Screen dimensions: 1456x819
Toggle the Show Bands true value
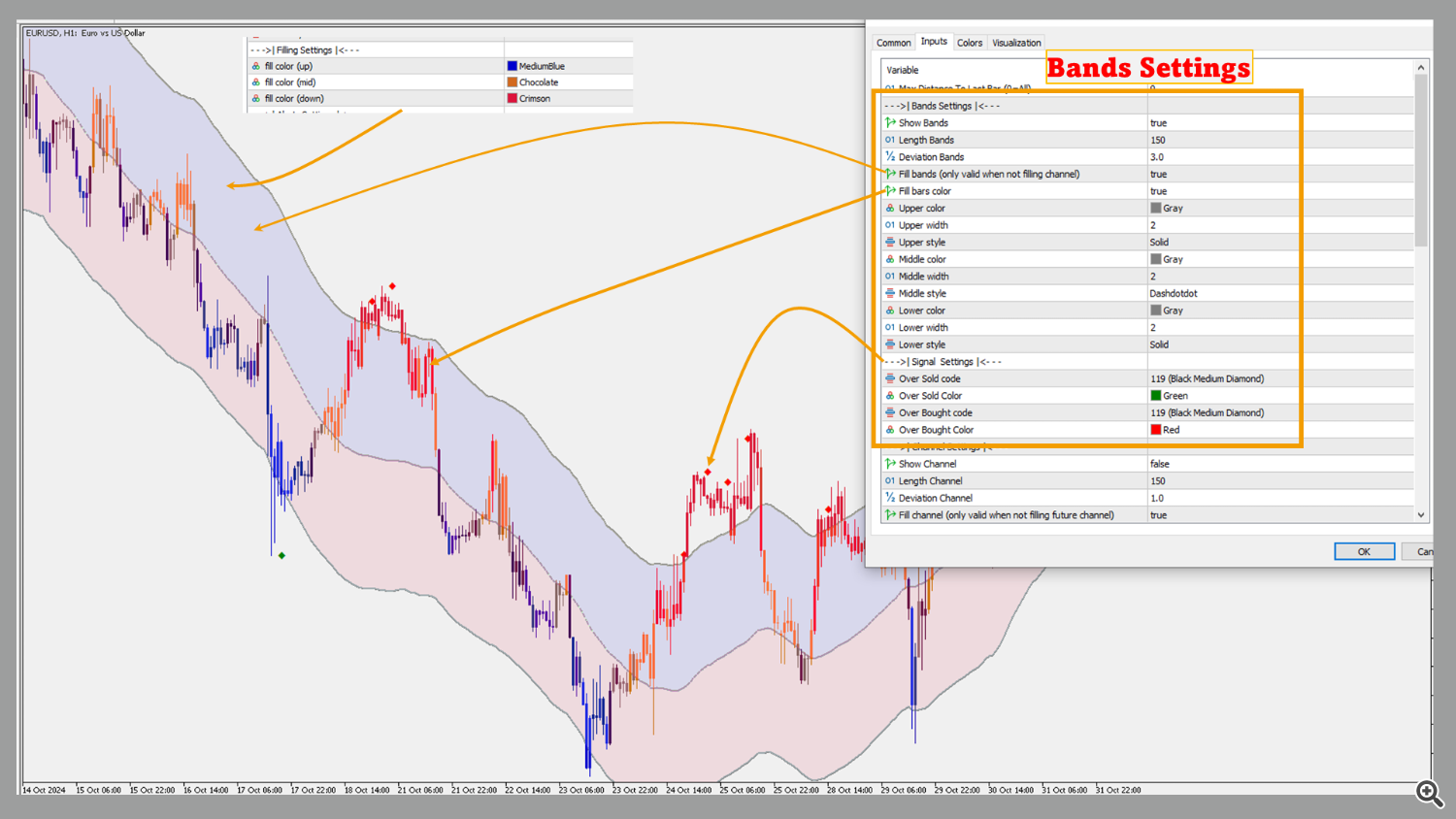pos(1158,123)
